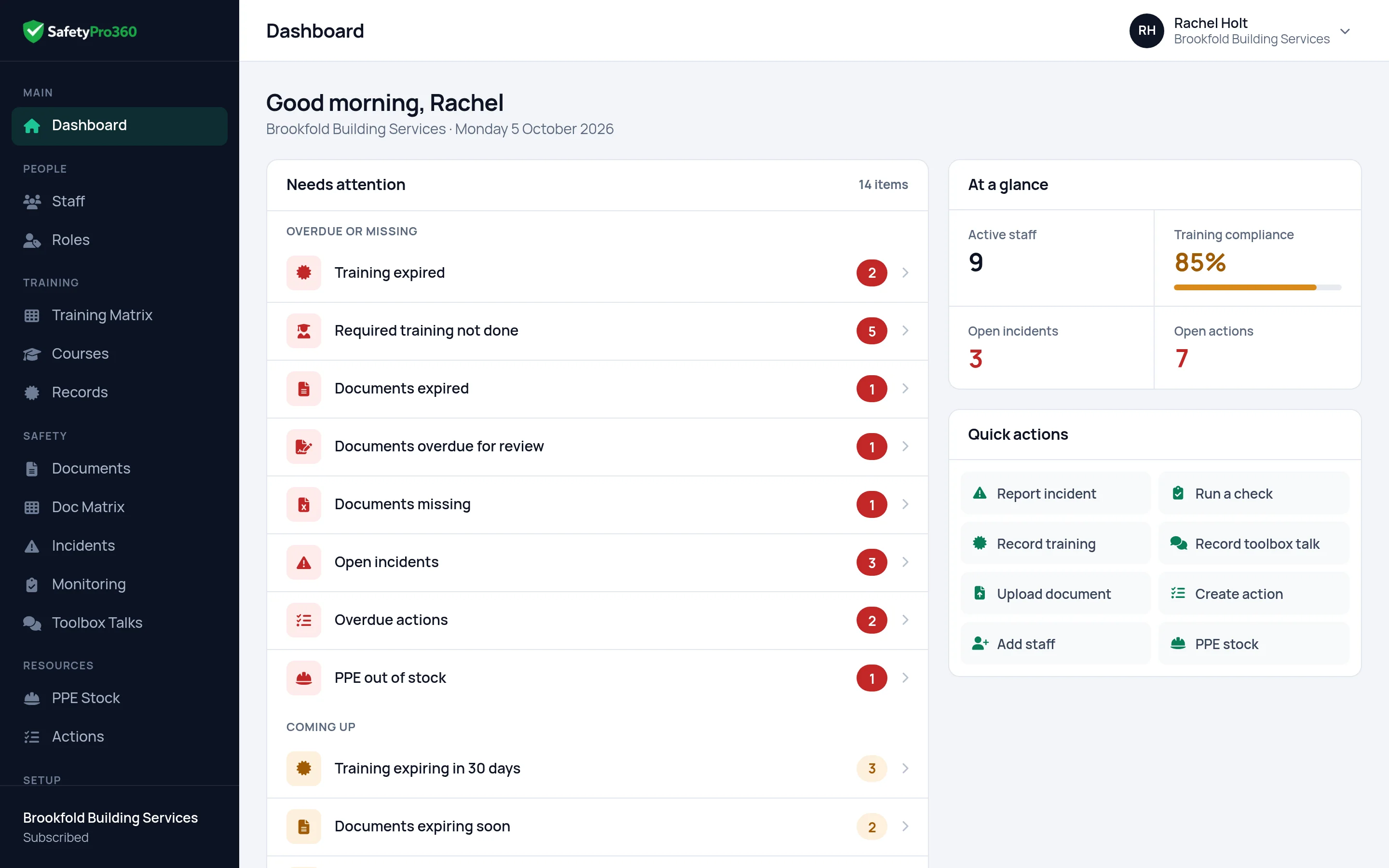
Task: Select Monitoring in the sidebar
Action: pyautogui.click(x=120, y=584)
